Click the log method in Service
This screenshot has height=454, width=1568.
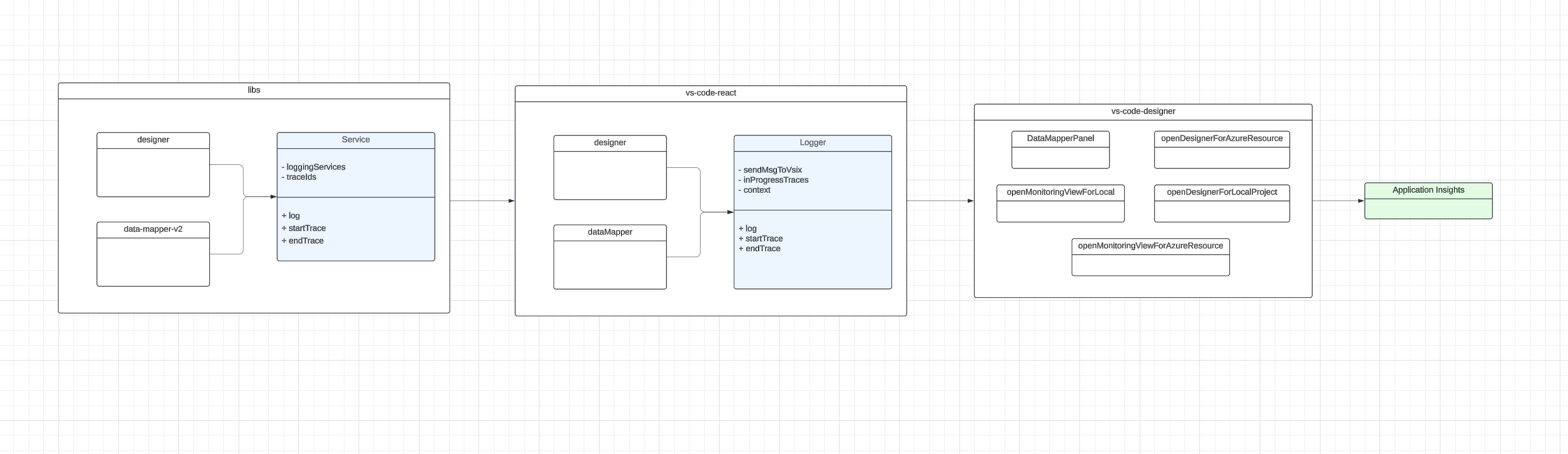pyautogui.click(x=291, y=216)
